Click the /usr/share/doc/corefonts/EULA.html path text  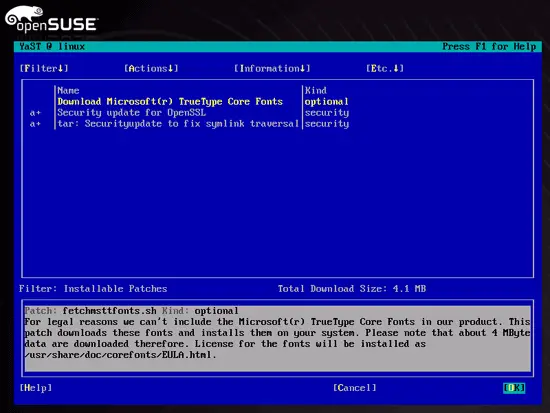[x=120, y=355]
